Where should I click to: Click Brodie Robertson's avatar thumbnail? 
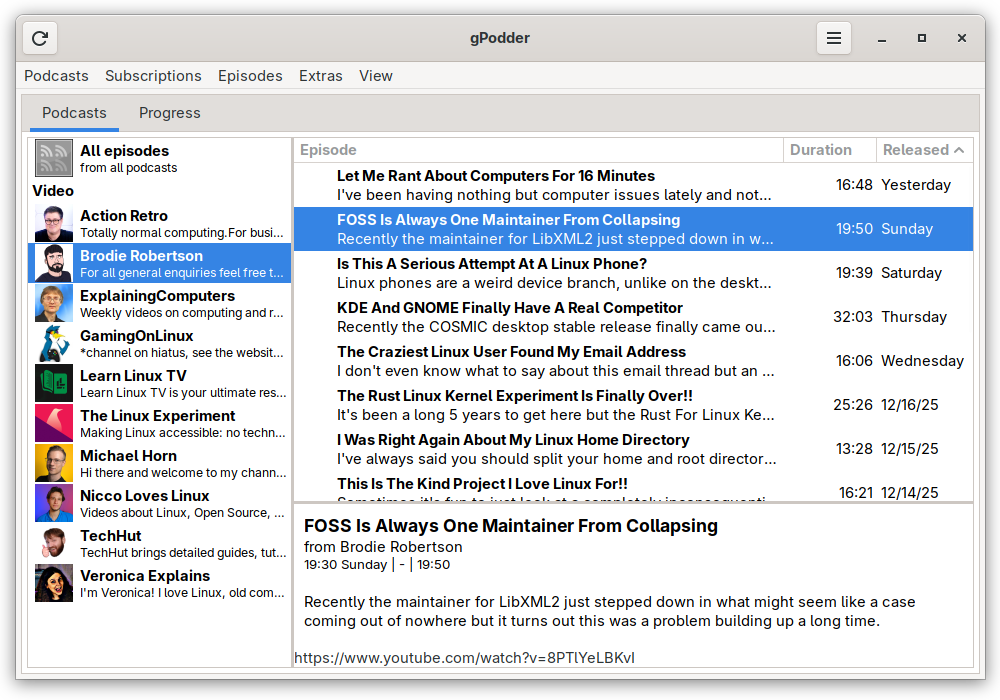[54, 263]
